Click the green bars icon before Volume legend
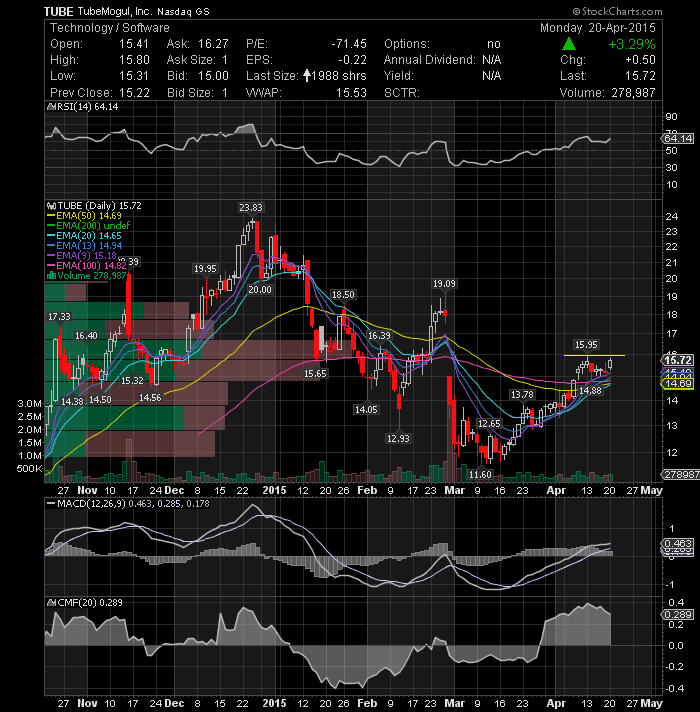The width and height of the screenshot is (700, 712). (x=51, y=276)
